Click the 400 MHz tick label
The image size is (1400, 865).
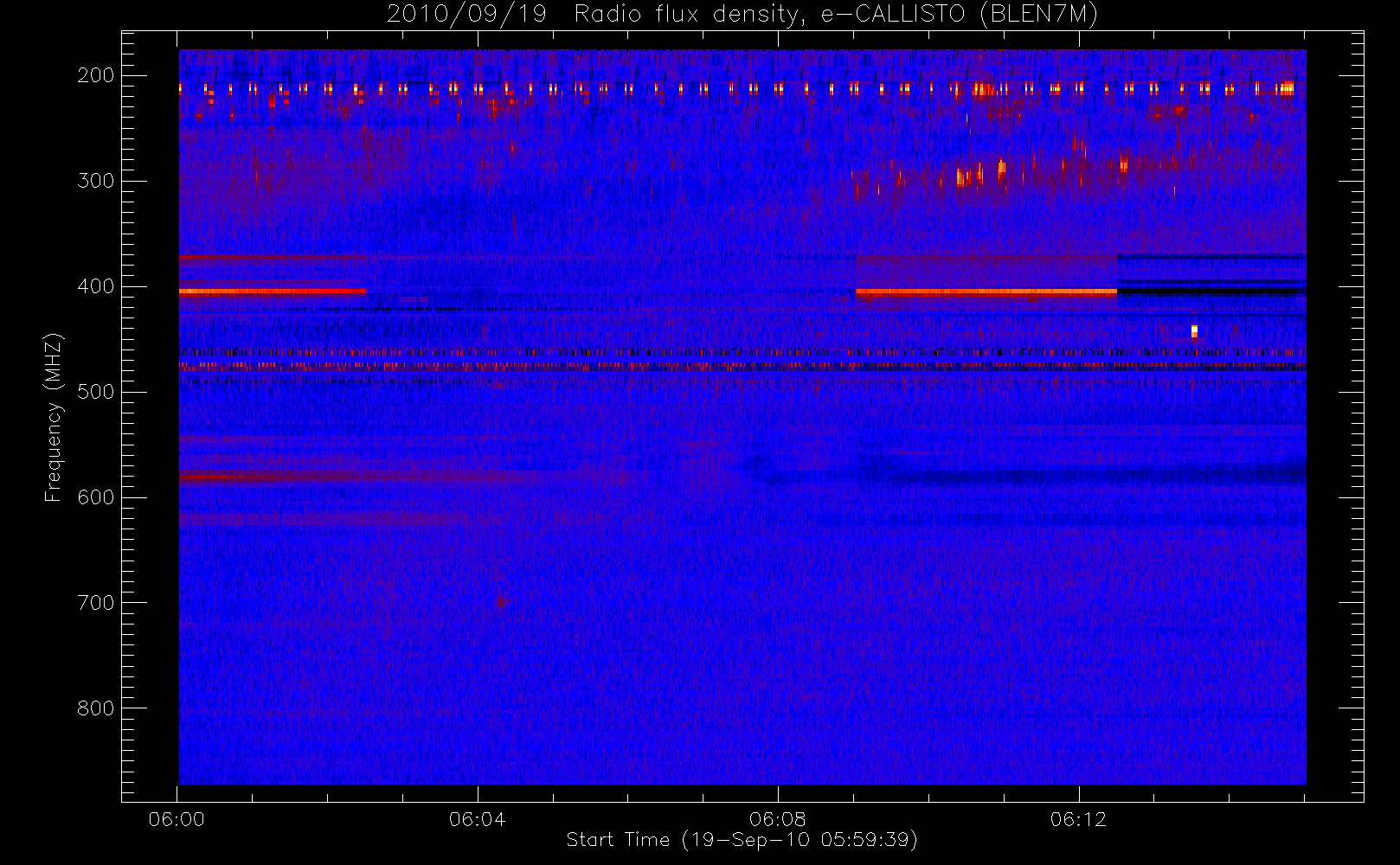[96, 286]
